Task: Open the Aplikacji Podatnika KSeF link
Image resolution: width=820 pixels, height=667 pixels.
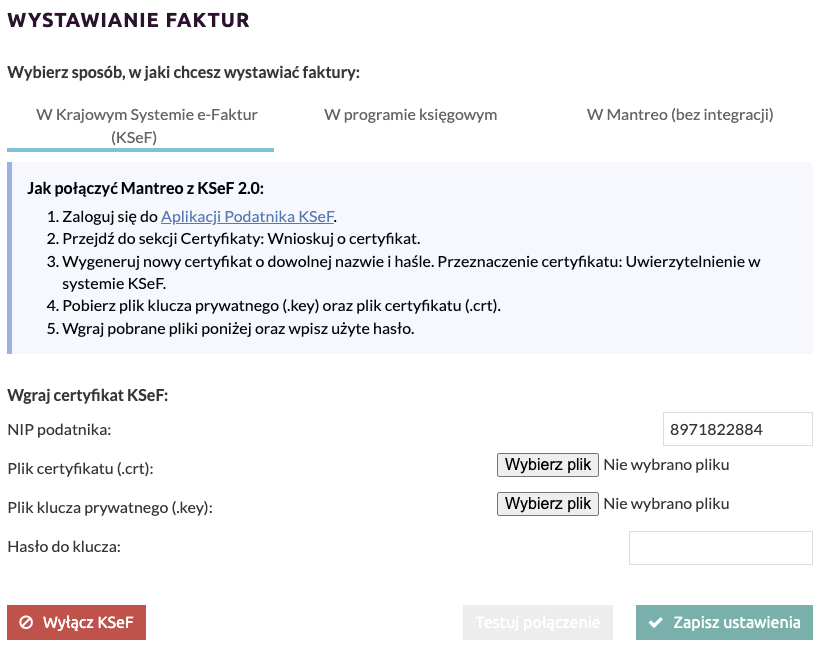Action: [x=247, y=216]
